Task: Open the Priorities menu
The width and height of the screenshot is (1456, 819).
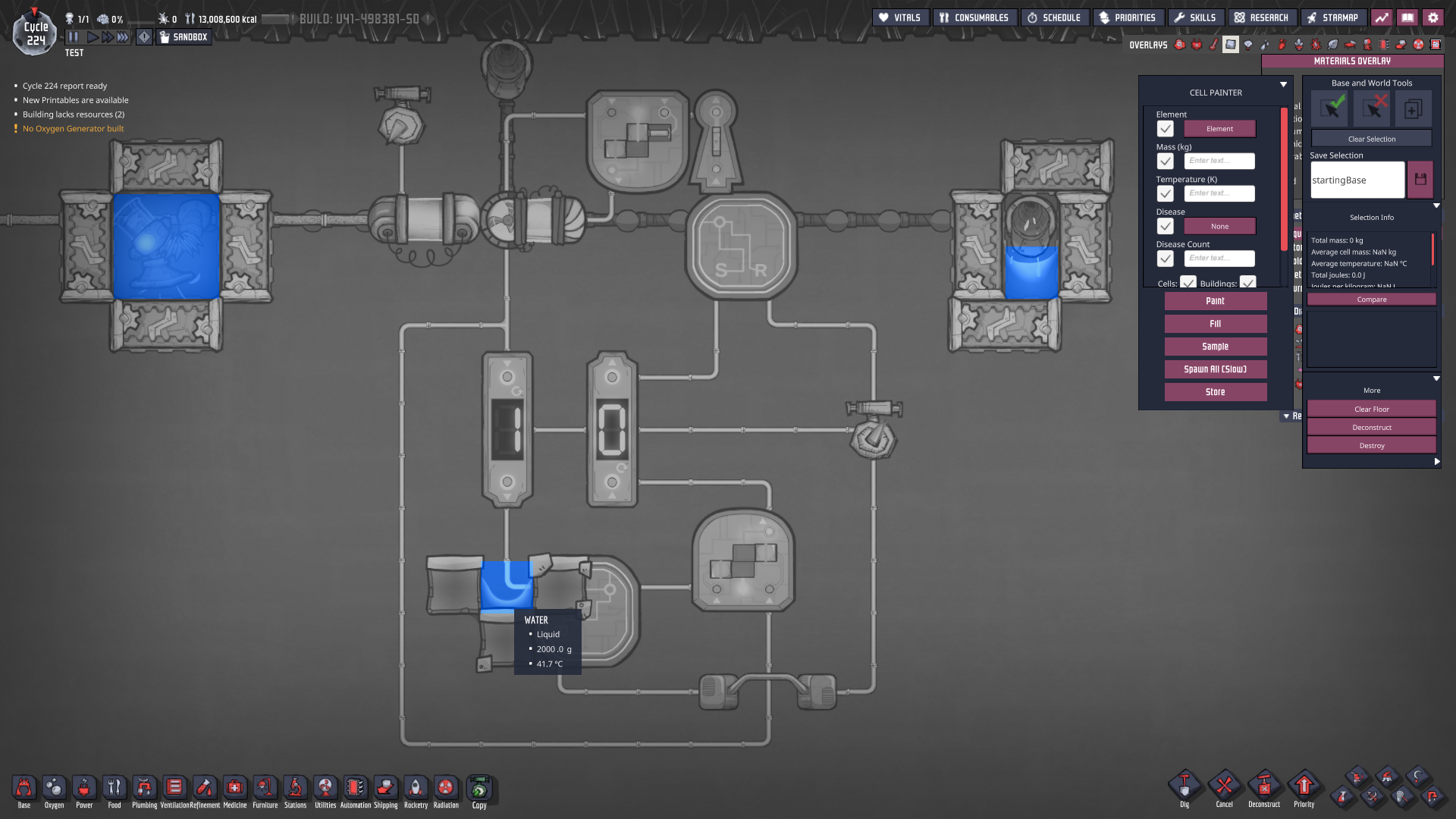Action: pyautogui.click(x=1128, y=17)
